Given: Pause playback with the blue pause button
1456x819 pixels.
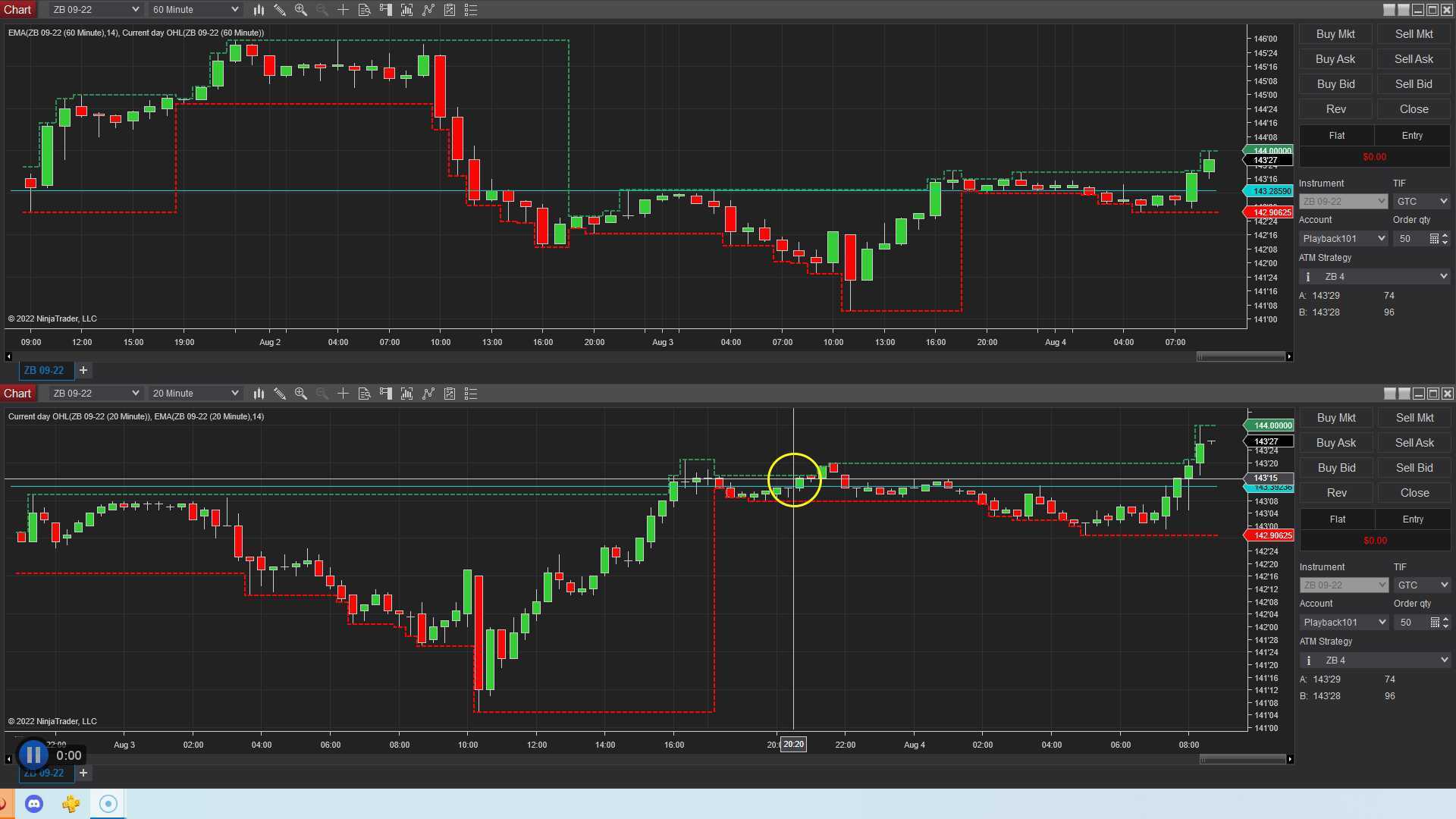Looking at the screenshot, I should tap(32, 754).
